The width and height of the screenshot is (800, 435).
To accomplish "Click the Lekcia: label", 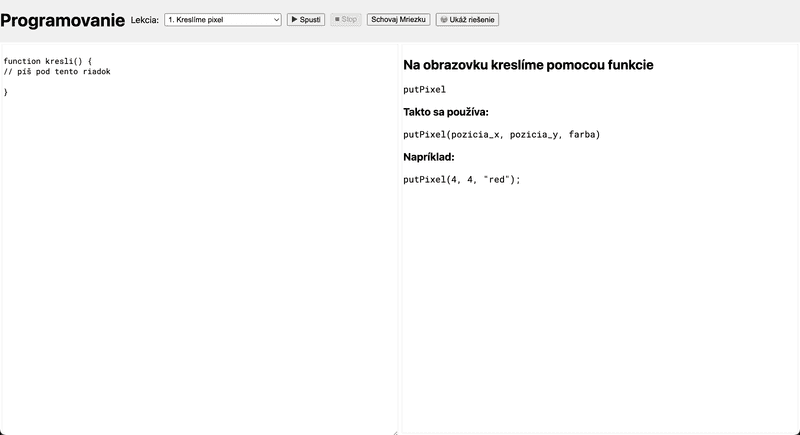I will (x=145, y=20).
